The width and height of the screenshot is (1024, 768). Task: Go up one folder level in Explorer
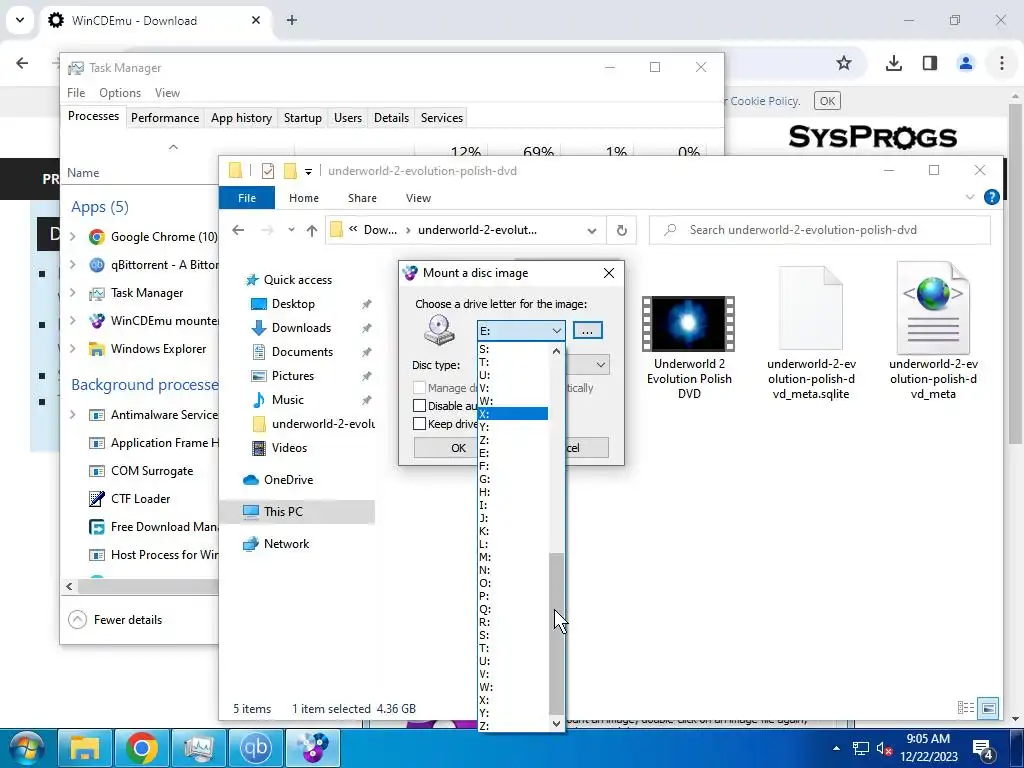click(312, 230)
